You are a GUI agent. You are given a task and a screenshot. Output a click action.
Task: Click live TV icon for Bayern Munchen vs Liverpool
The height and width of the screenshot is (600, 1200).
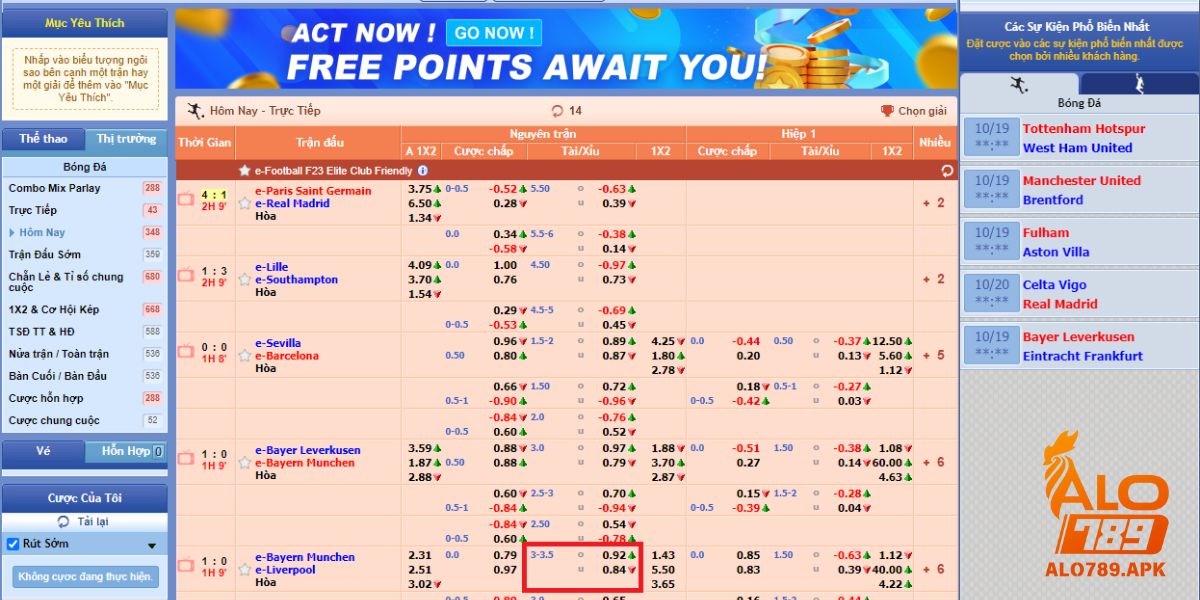(x=185, y=566)
